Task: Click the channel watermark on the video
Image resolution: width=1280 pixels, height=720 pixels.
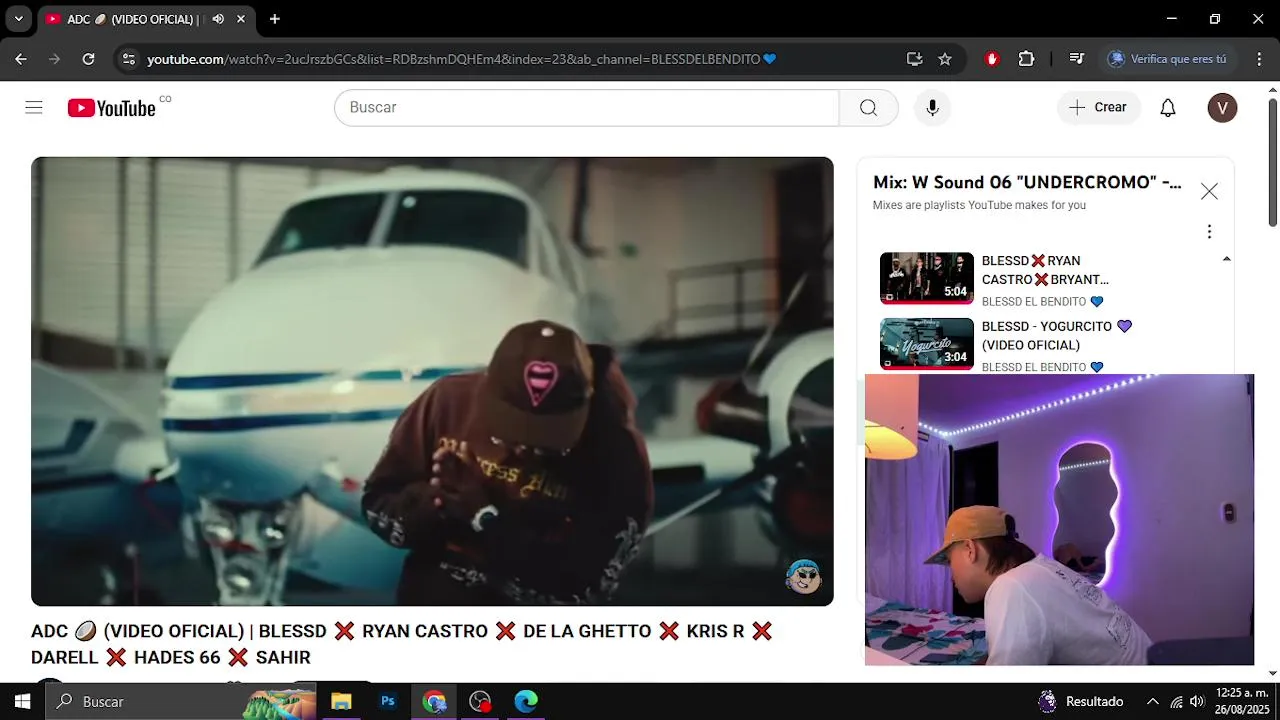Action: click(x=804, y=576)
